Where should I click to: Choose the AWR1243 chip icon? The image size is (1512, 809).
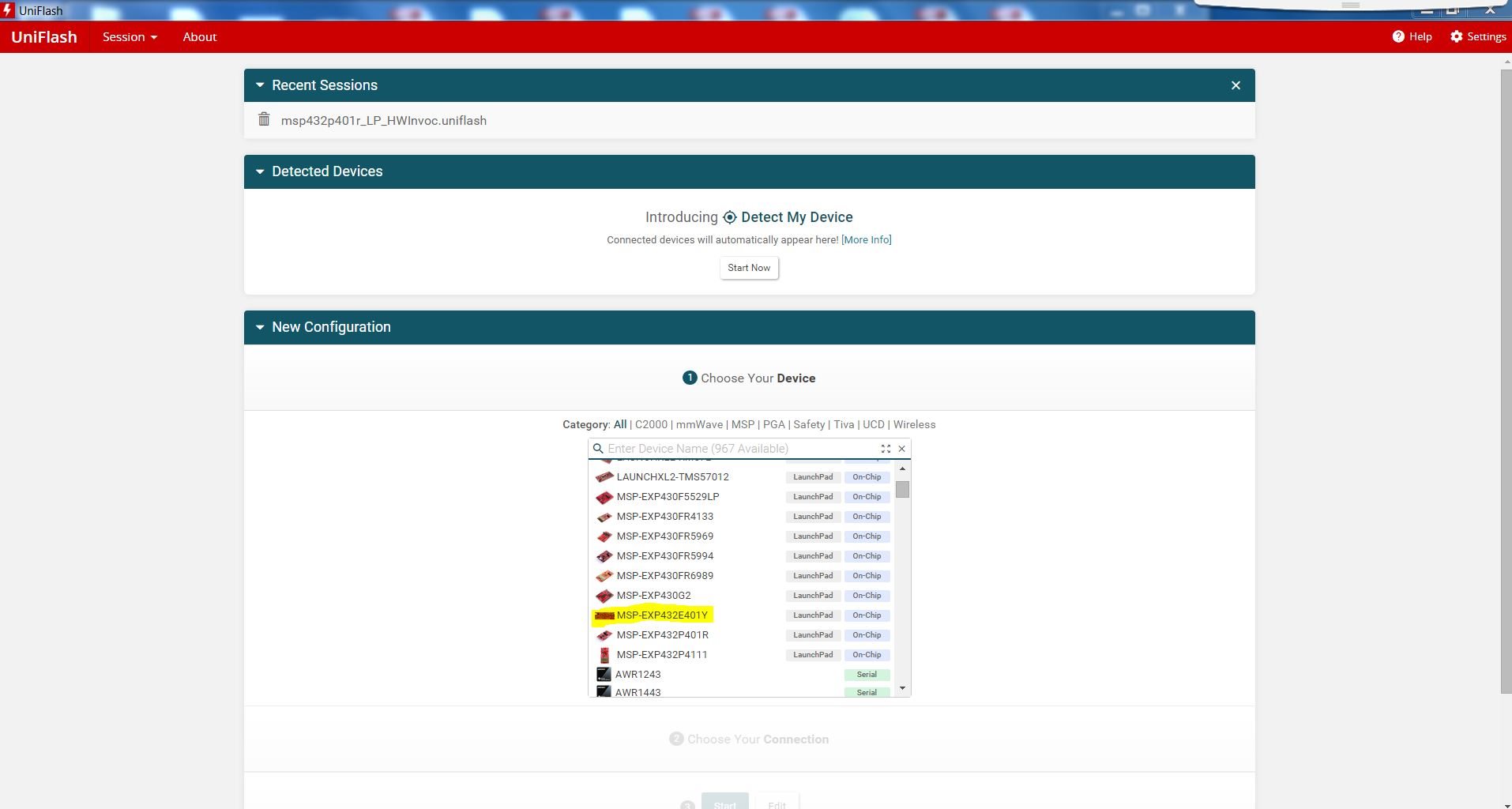click(x=604, y=675)
